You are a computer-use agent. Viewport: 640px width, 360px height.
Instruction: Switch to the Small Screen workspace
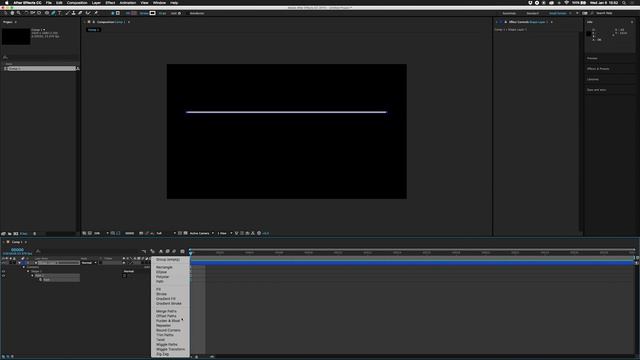(558, 13)
